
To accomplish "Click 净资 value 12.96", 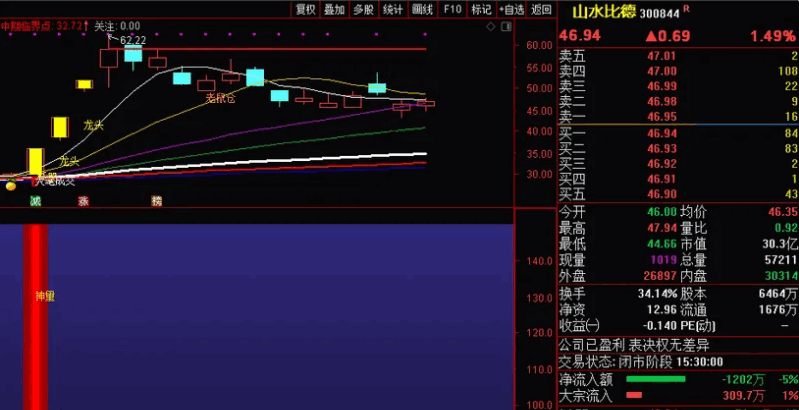I will [663, 310].
